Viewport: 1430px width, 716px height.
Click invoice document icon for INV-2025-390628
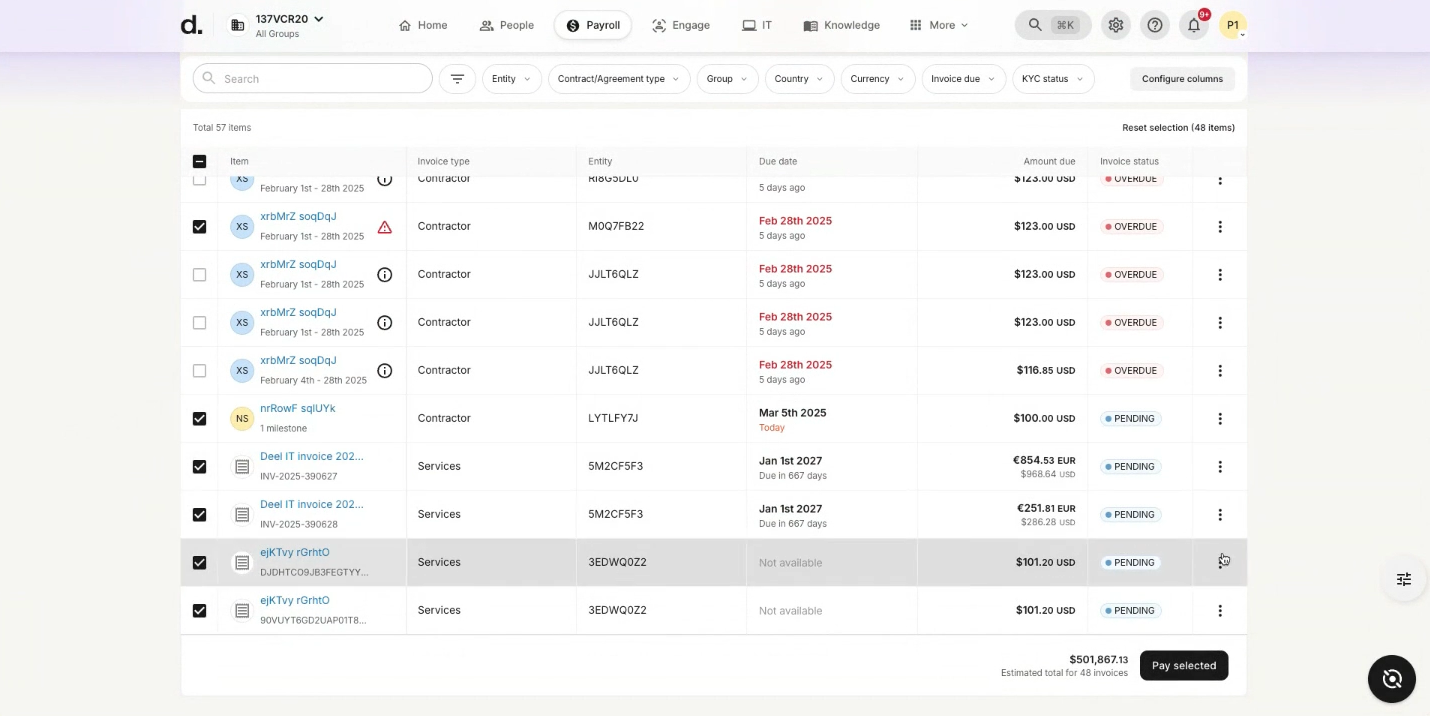point(242,515)
